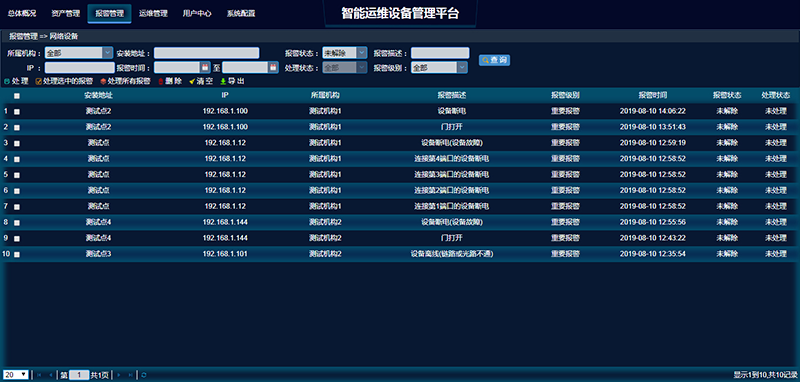Click 处理选中的报警 toolbar button

(x=64, y=81)
